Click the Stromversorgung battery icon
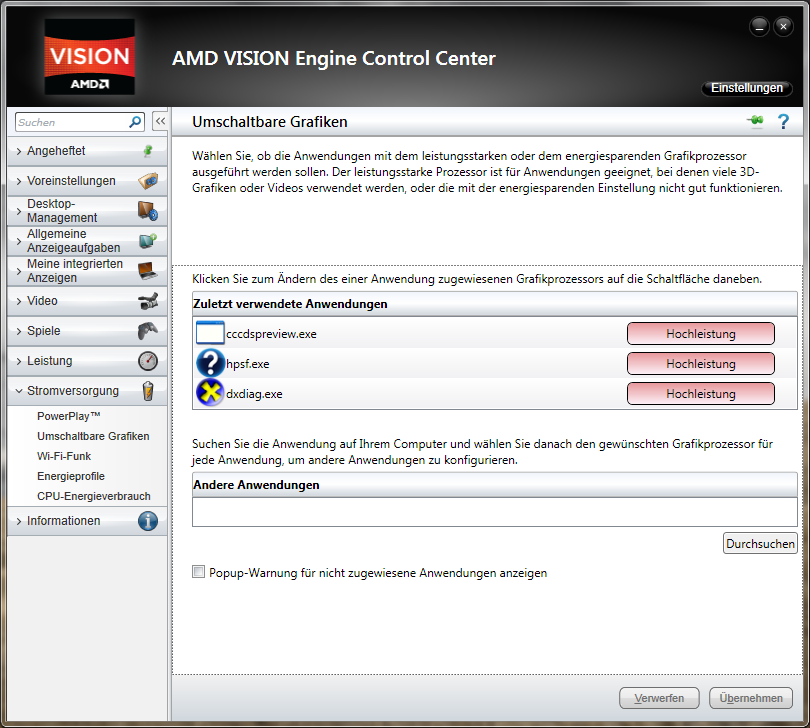 pos(148,390)
